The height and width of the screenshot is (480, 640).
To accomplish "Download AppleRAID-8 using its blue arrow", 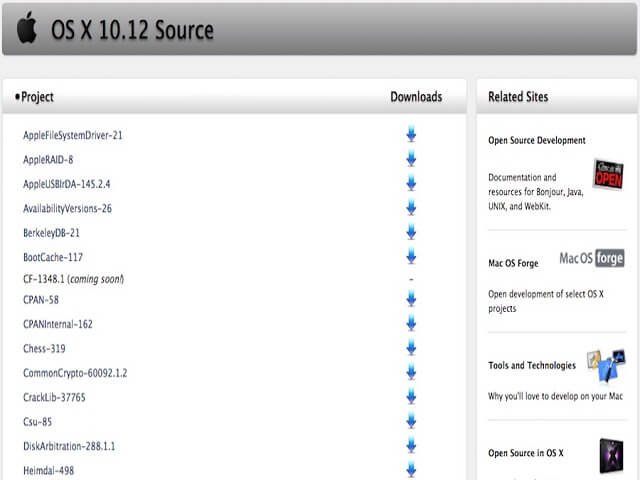I will (411, 159).
